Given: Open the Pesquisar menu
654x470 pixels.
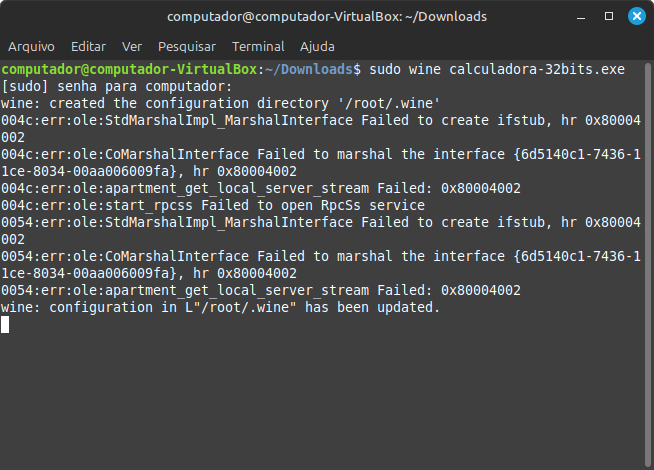Looking at the screenshot, I should coord(187,47).
